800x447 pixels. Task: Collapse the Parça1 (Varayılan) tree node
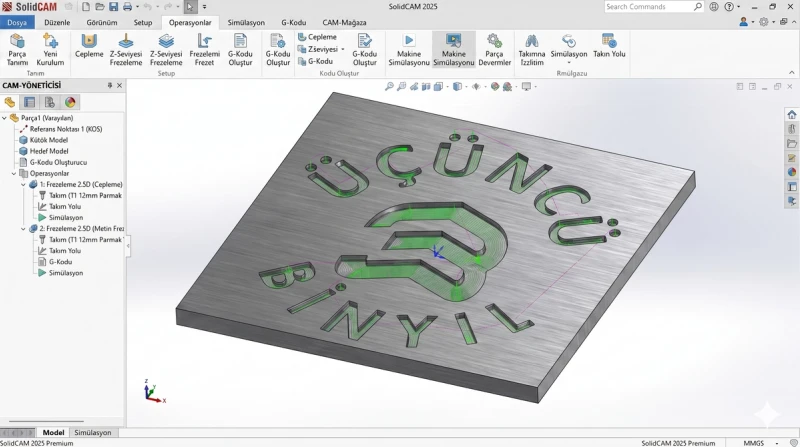(x=5, y=118)
